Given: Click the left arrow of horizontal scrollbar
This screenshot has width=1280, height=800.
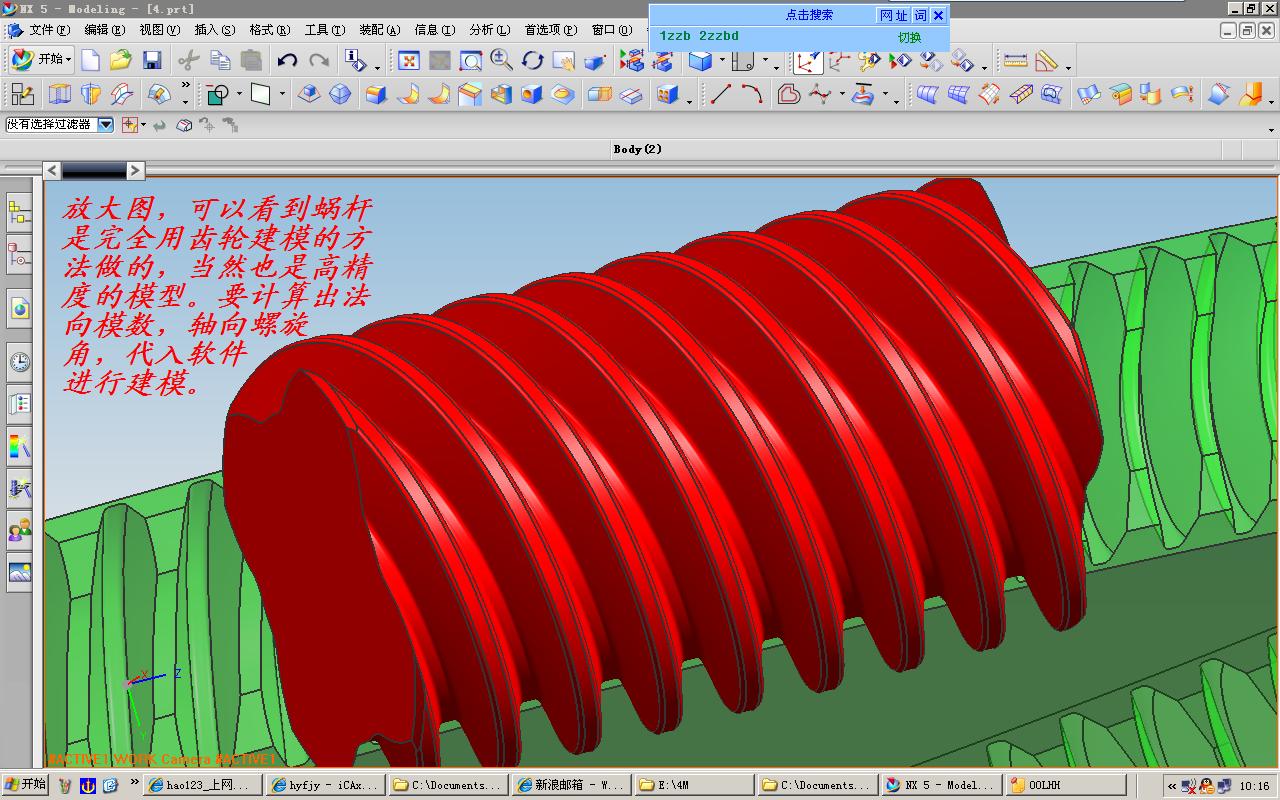Looking at the screenshot, I should pyautogui.click(x=53, y=171).
